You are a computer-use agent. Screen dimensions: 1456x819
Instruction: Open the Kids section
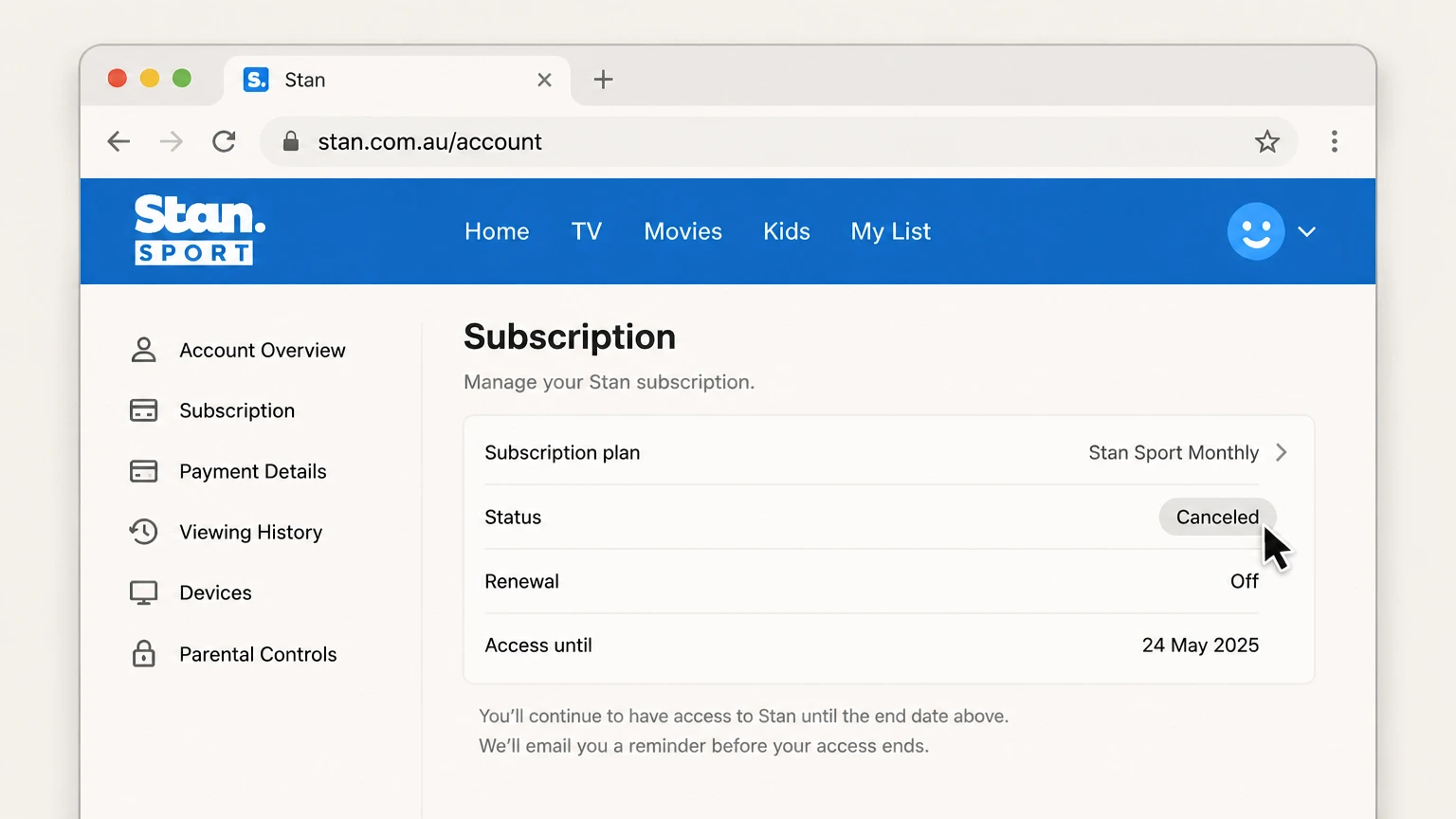pyautogui.click(x=787, y=231)
